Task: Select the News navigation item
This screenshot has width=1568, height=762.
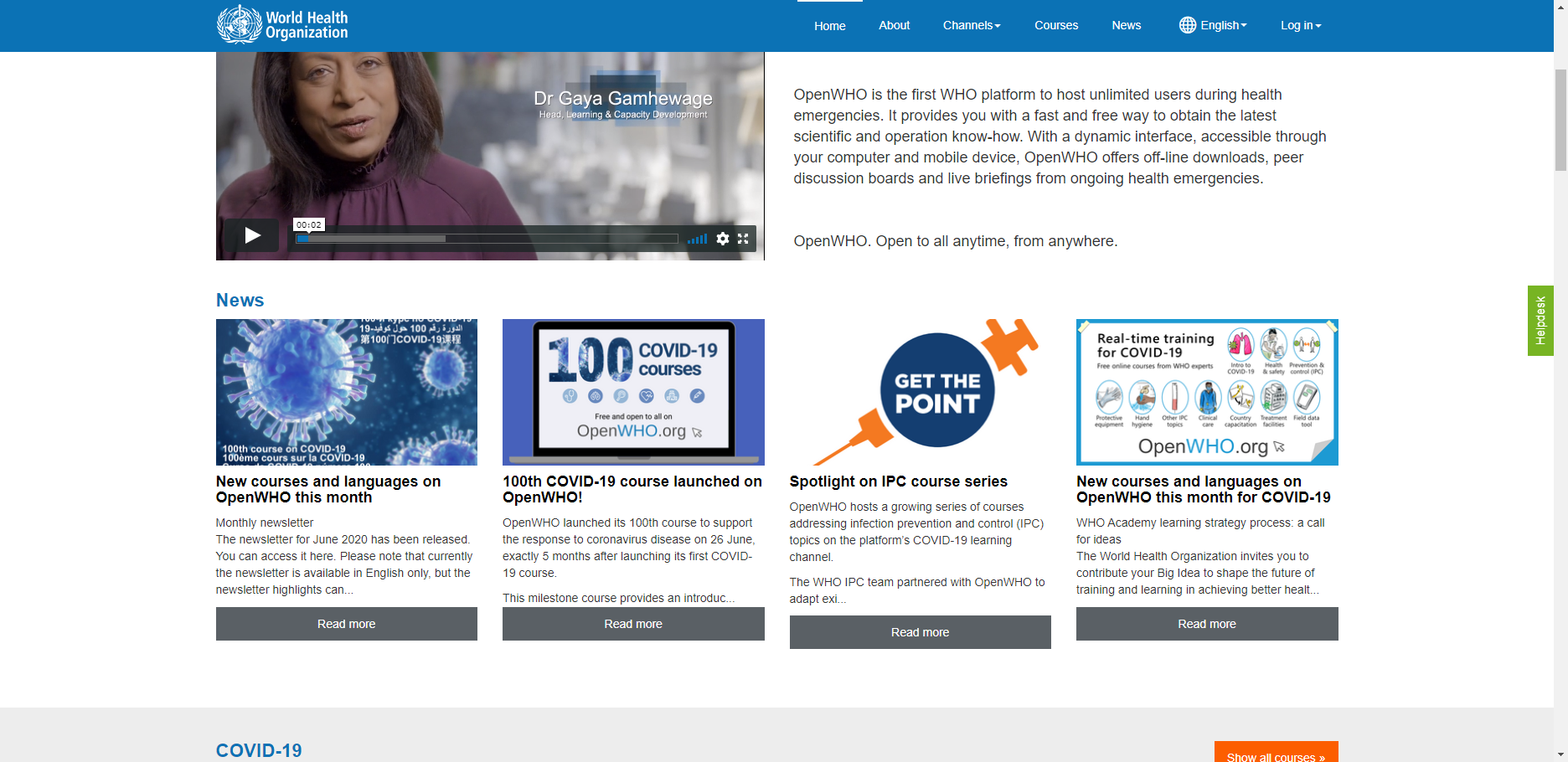Action: tap(1126, 25)
